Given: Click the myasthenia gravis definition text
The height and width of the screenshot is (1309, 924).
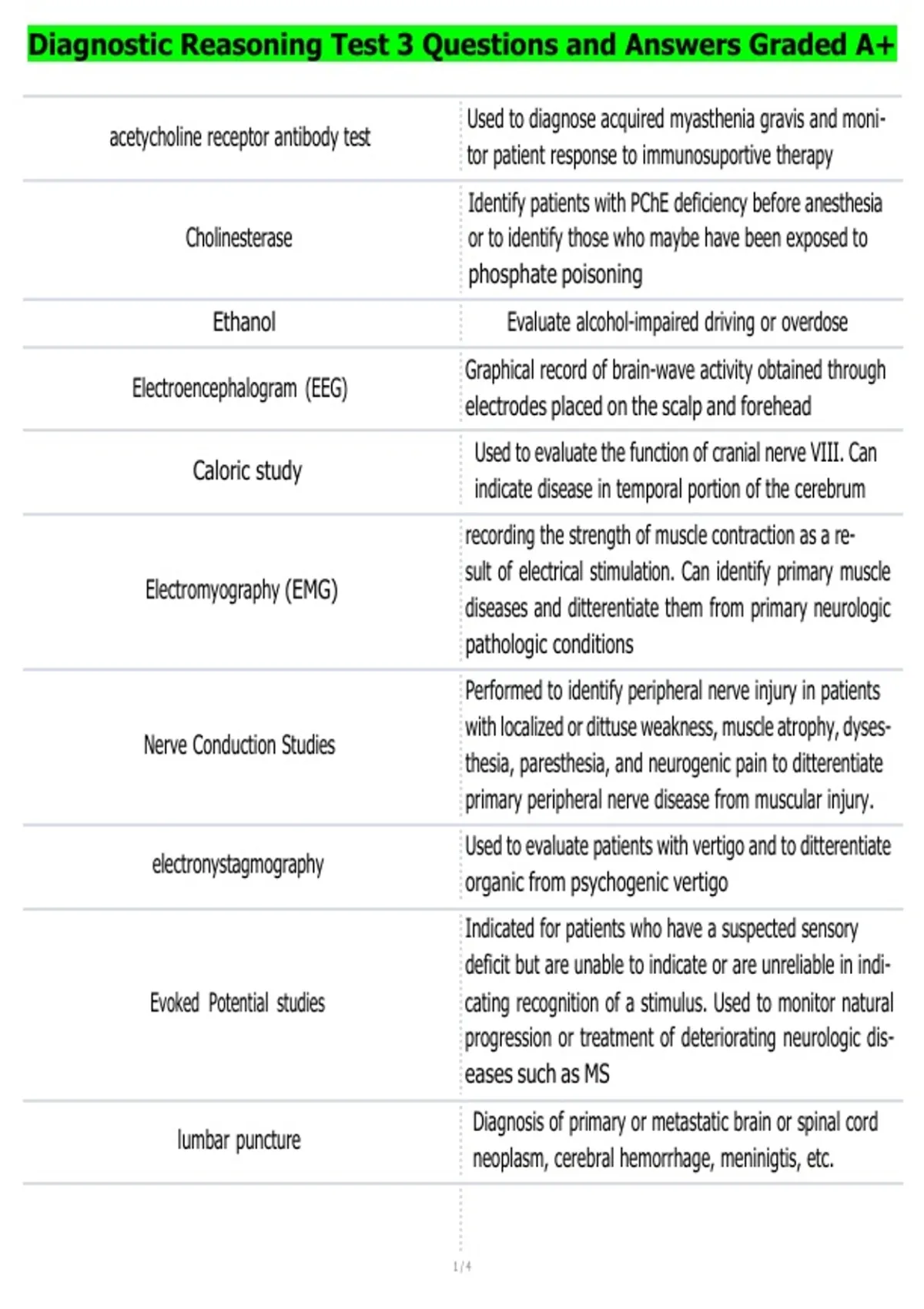Looking at the screenshot, I should click(676, 137).
